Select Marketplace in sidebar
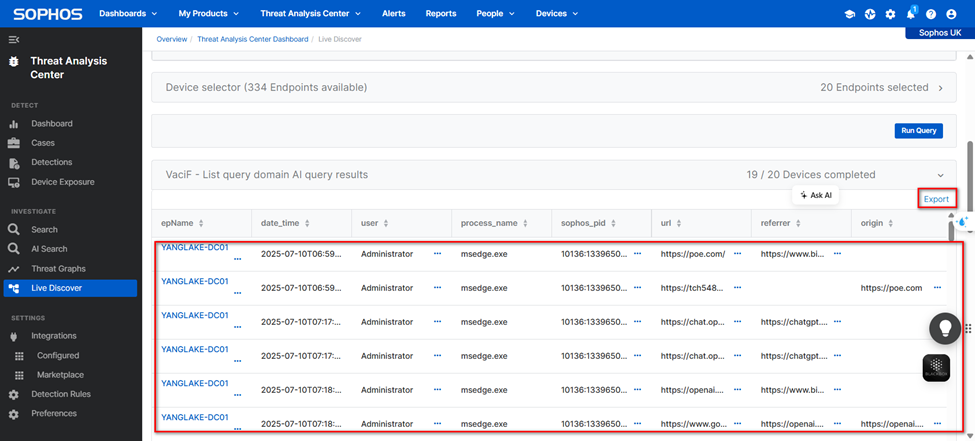 click(x=60, y=375)
